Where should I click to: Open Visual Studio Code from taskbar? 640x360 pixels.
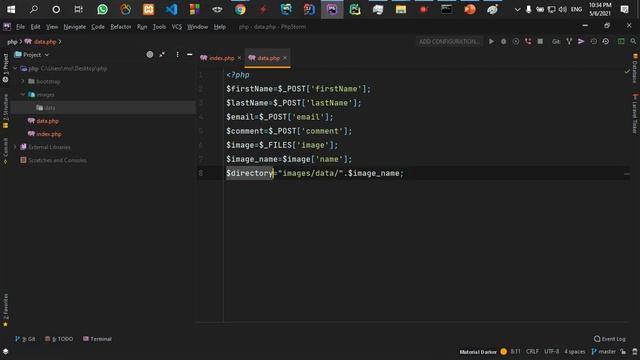click(171, 9)
